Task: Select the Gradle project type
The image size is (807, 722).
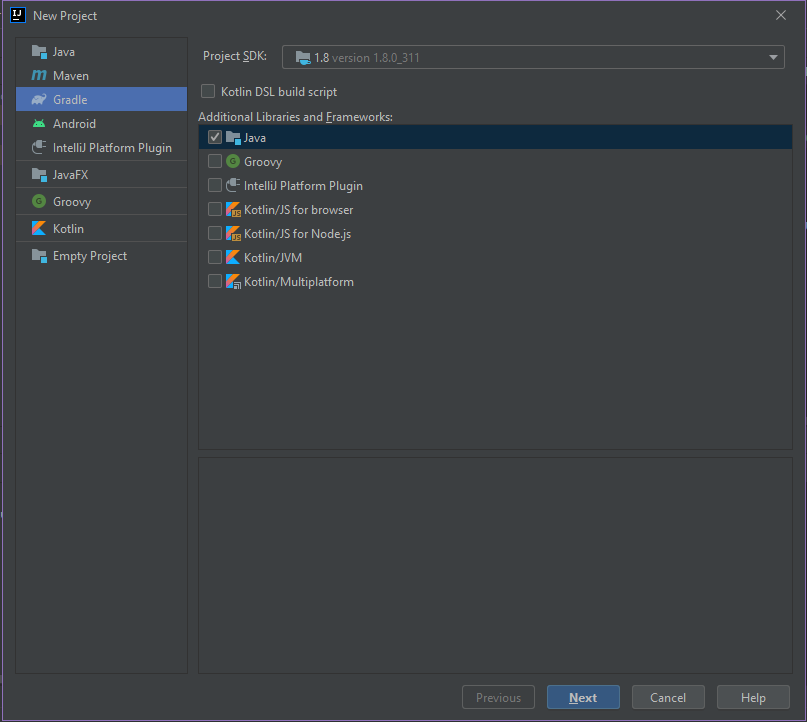Action: pyautogui.click(x=101, y=99)
